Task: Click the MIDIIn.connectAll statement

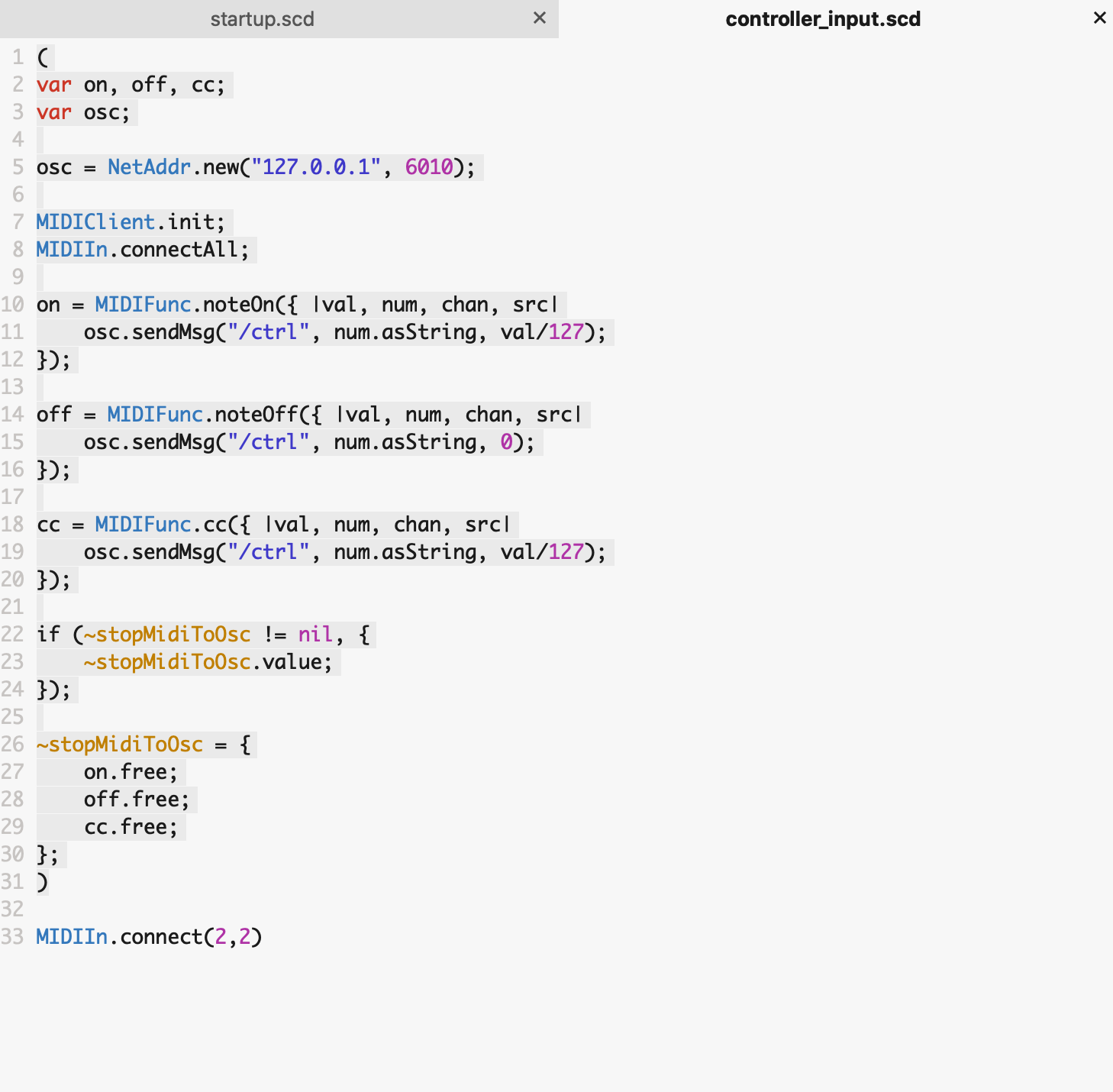Action: pos(142,250)
